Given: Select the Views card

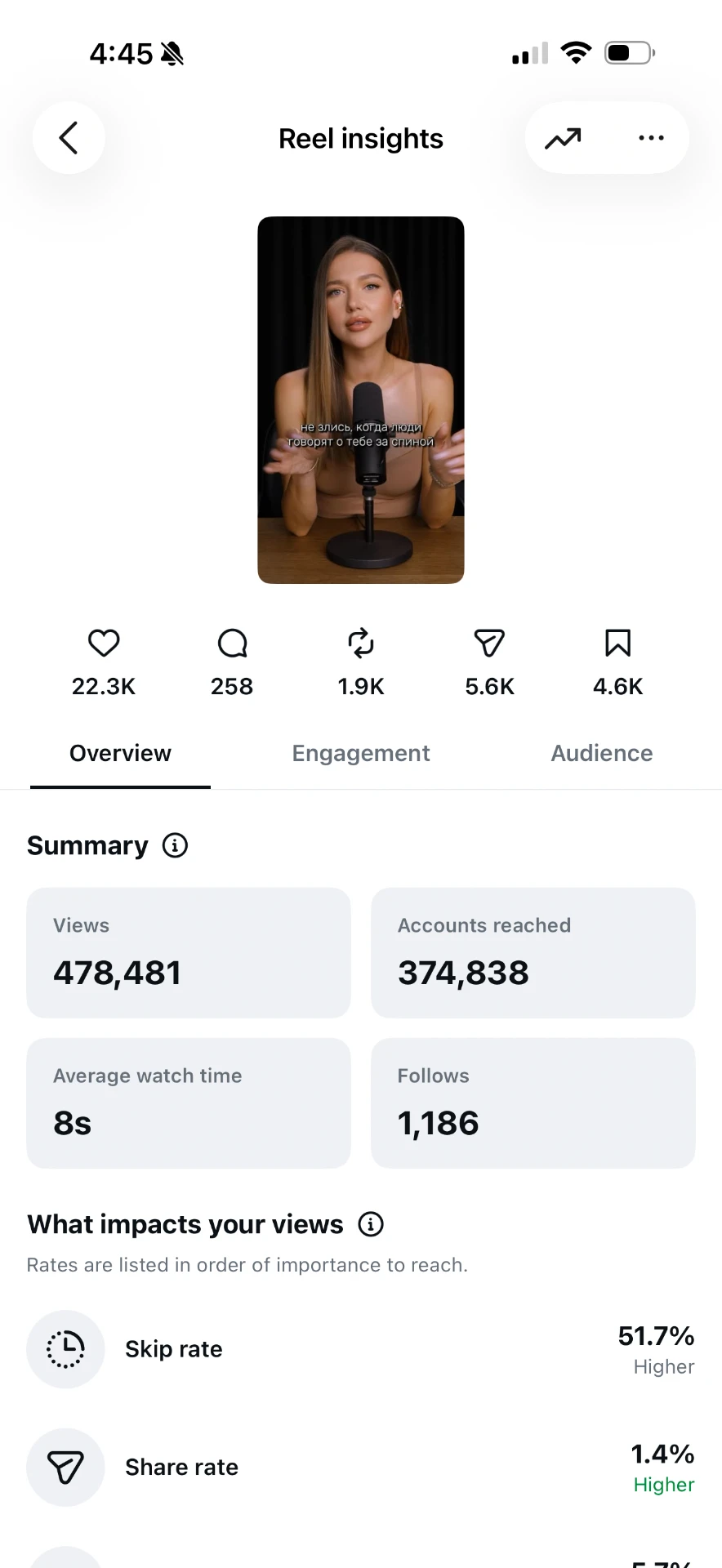Looking at the screenshot, I should pyautogui.click(x=189, y=953).
